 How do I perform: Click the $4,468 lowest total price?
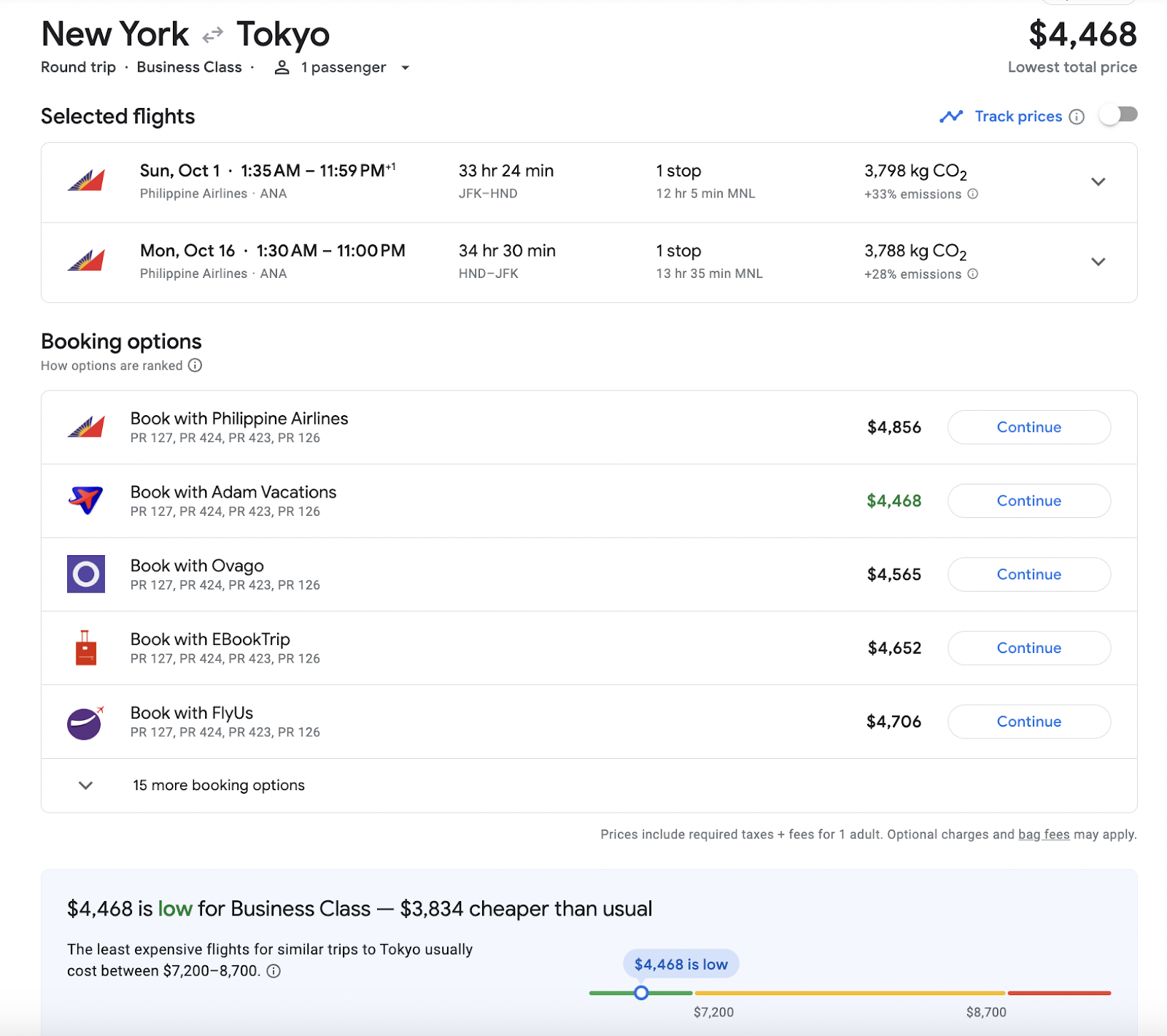tap(1082, 34)
